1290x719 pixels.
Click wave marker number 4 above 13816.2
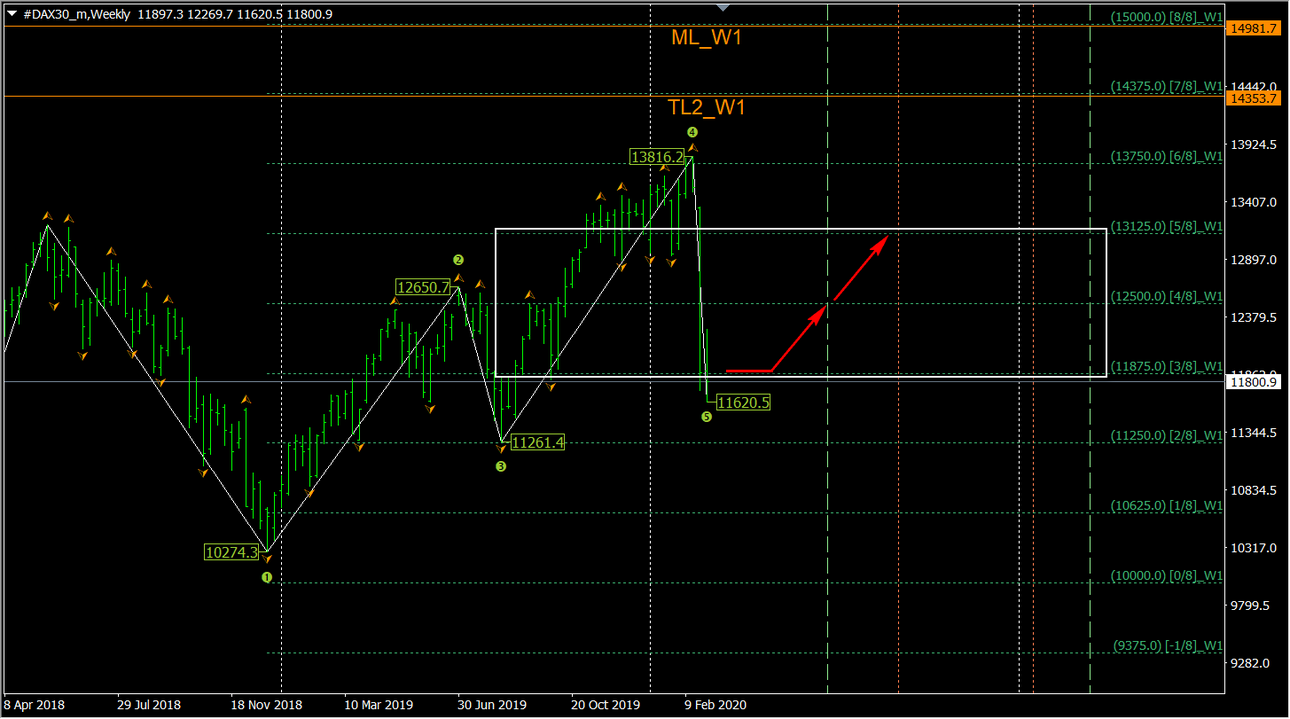pyautogui.click(x=692, y=132)
